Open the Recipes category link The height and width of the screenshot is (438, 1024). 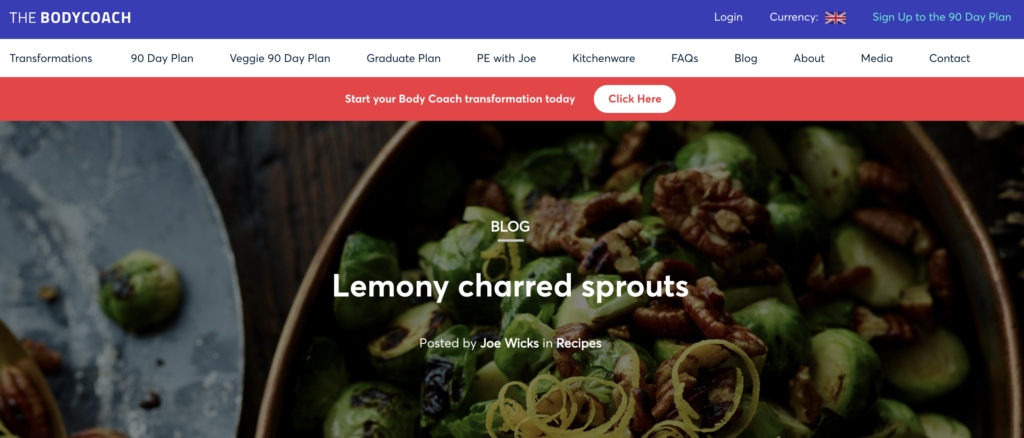pos(579,343)
